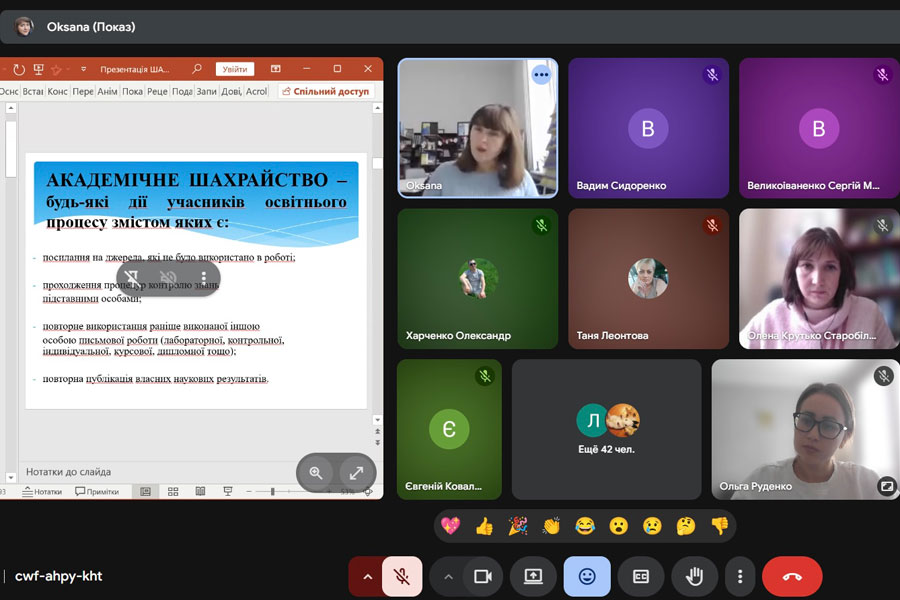Unmute your microphone
This screenshot has height=600, width=900.
point(402,577)
